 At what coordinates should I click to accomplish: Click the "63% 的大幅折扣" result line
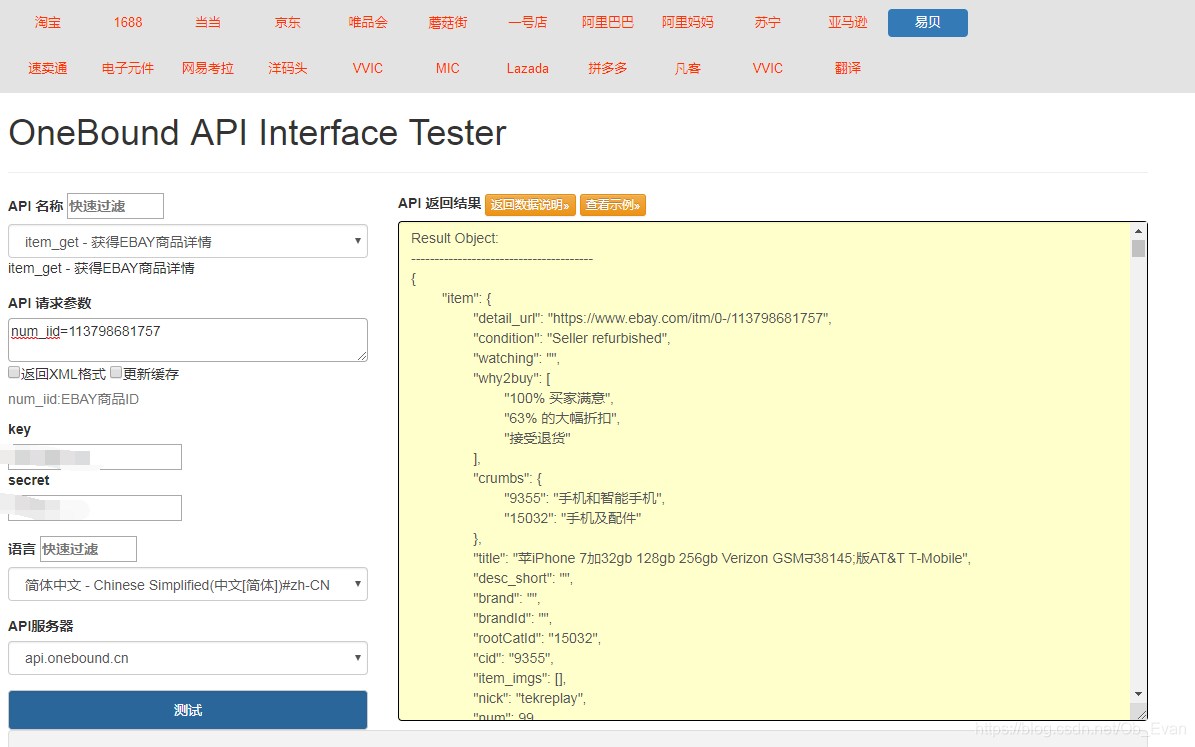[562, 418]
